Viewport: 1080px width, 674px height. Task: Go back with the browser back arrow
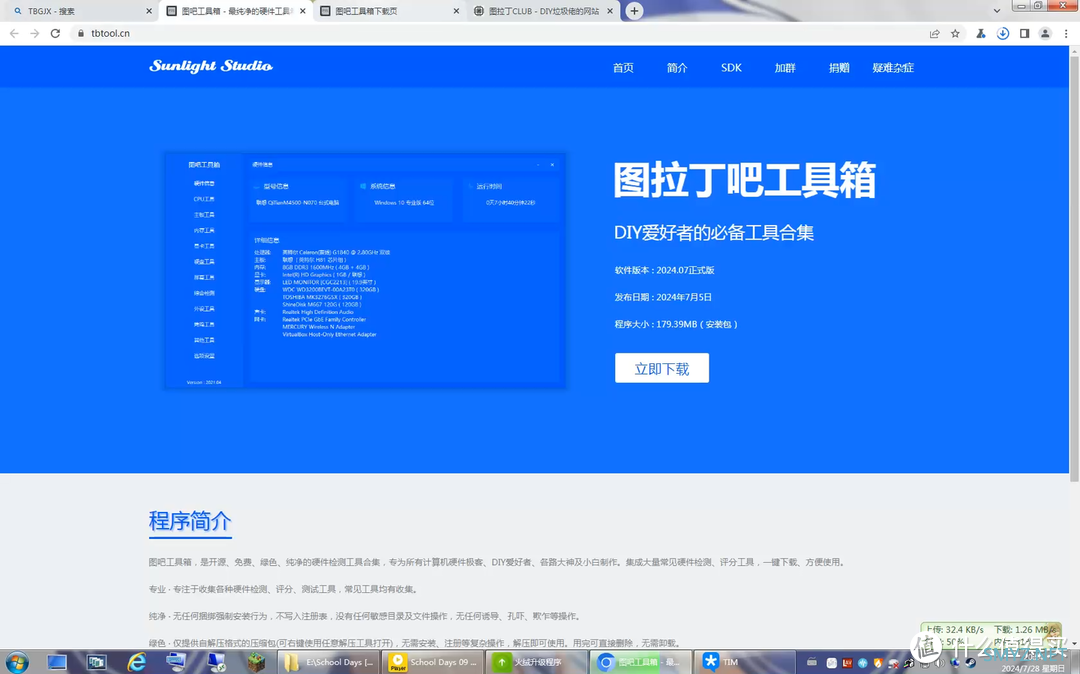tap(14, 33)
